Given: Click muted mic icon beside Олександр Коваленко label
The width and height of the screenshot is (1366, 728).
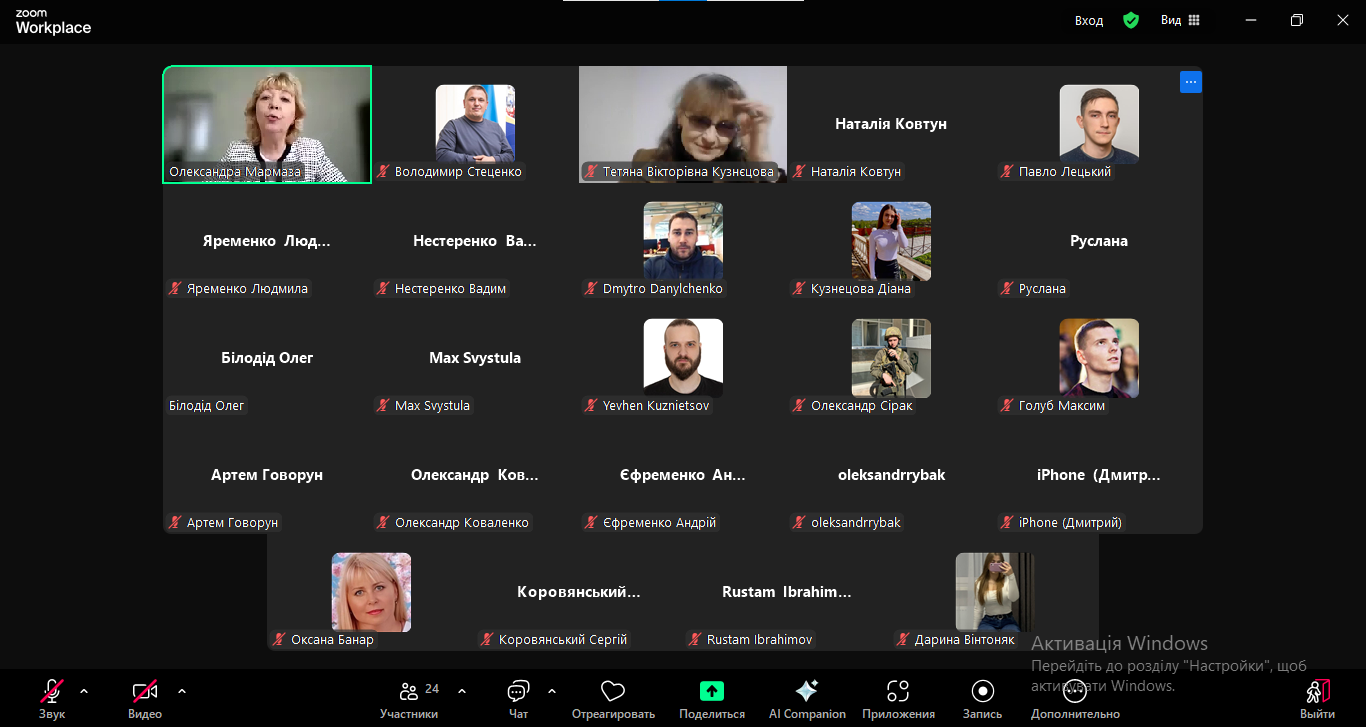Looking at the screenshot, I should pyautogui.click(x=383, y=523).
